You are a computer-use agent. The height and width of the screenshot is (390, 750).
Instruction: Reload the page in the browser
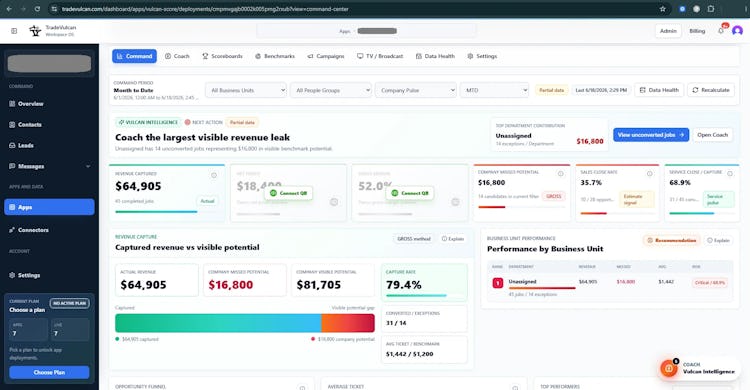[x=37, y=9]
